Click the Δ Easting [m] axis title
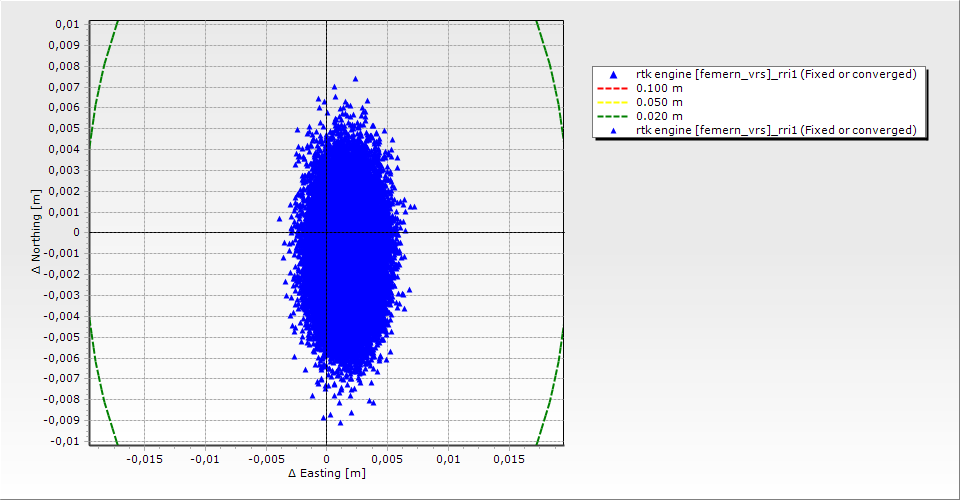960x500 pixels. click(326, 473)
